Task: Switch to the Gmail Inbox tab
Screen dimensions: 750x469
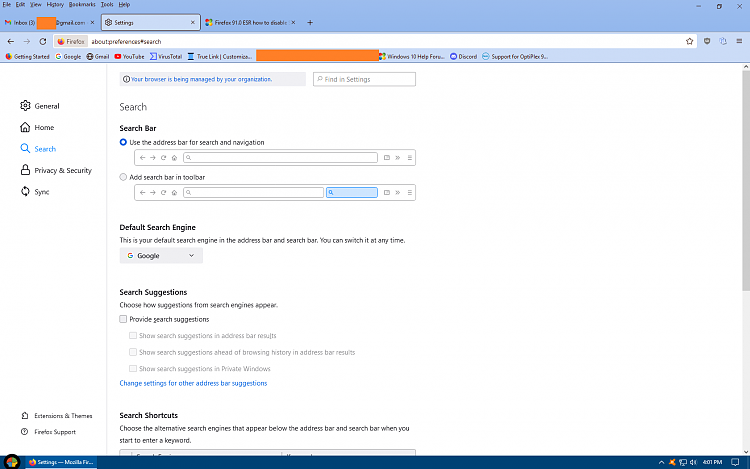Action: click(49, 22)
